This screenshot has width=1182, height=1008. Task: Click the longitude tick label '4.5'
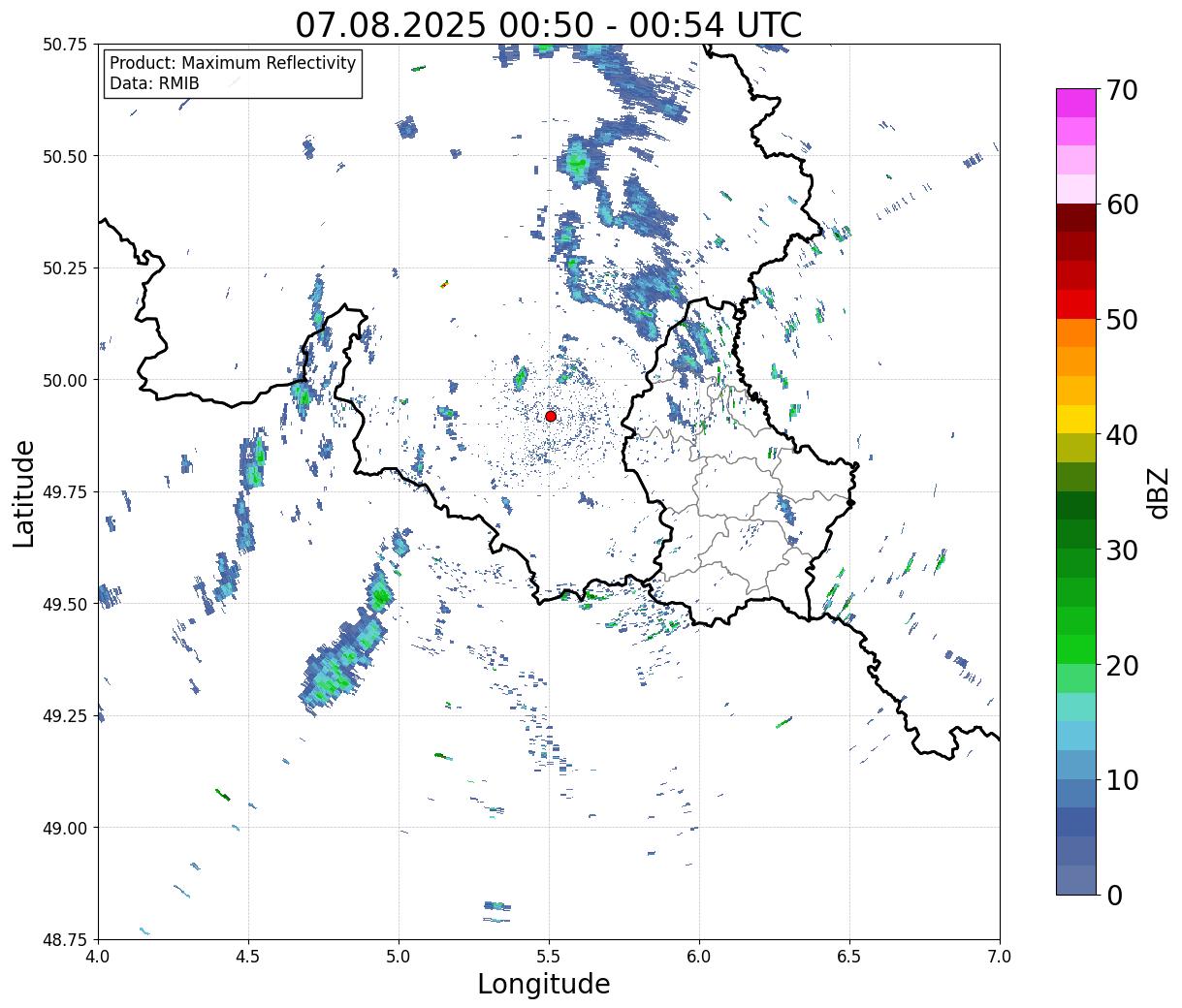click(x=248, y=957)
